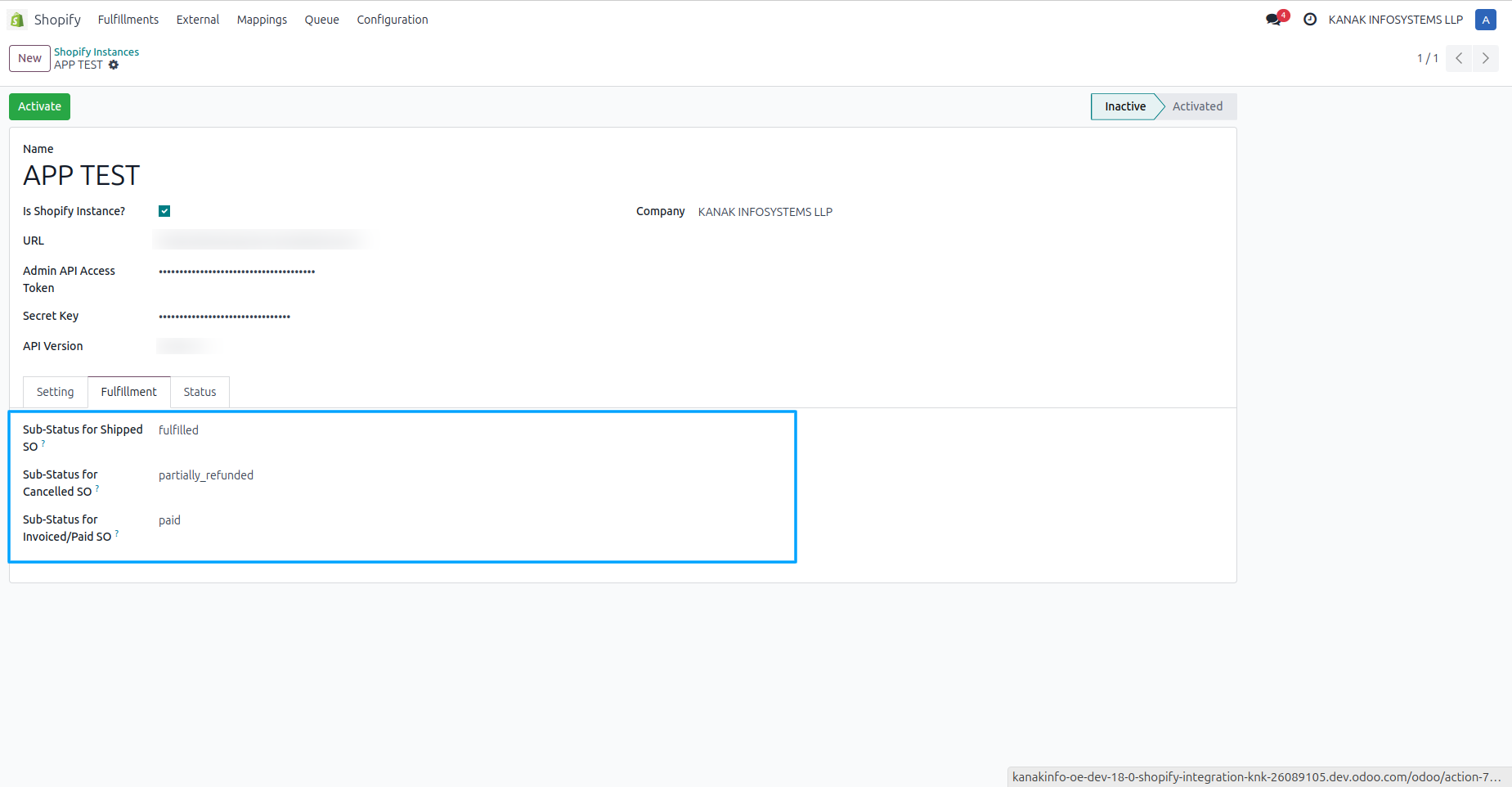Expand the Mappings menu
The width and height of the screenshot is (1512, 787).
tap(262, 20)
